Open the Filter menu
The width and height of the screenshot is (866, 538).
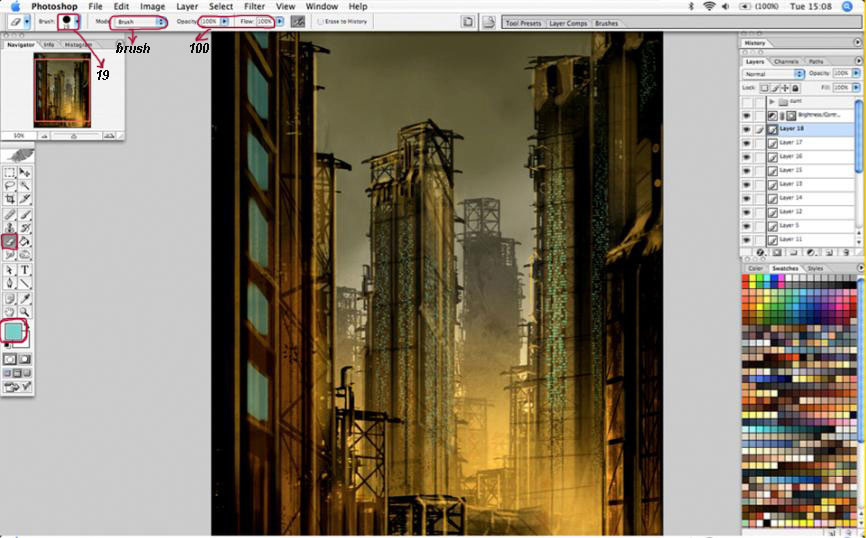pos(254,6)
